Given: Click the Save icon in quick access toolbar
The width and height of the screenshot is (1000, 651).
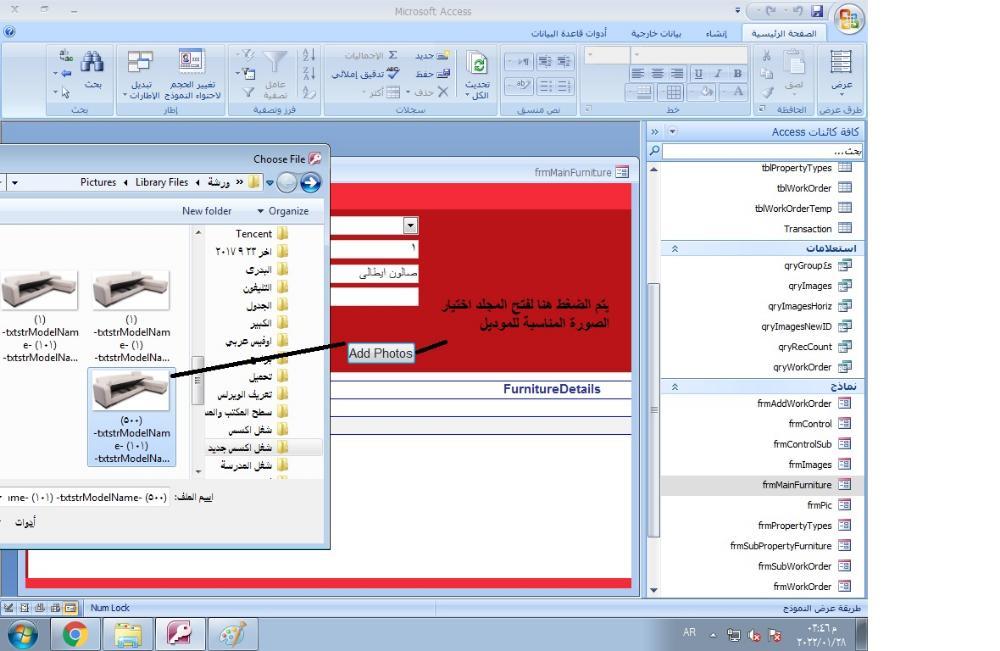Looking at the screenshot, I should tap(816, 12).
